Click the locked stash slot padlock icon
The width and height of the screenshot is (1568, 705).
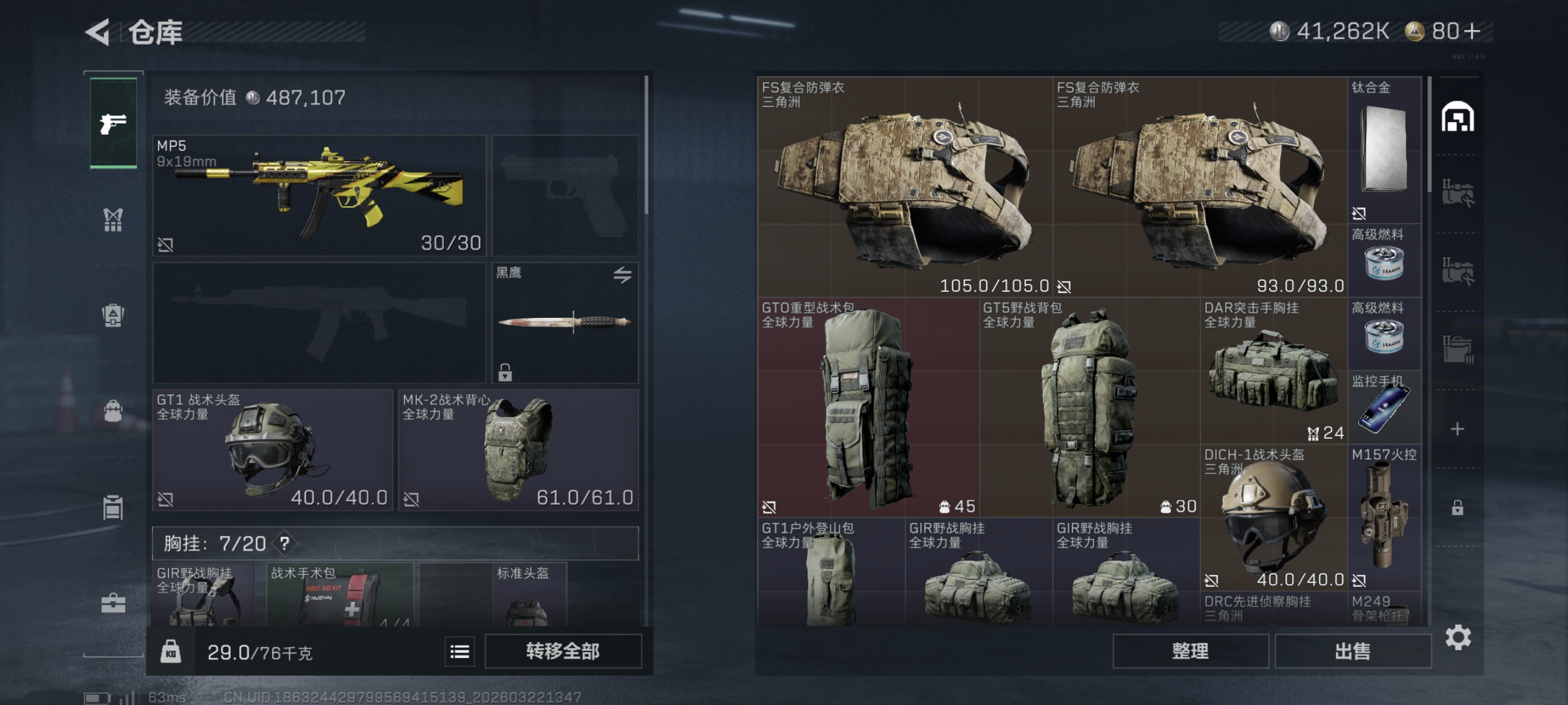(1457, 508)
